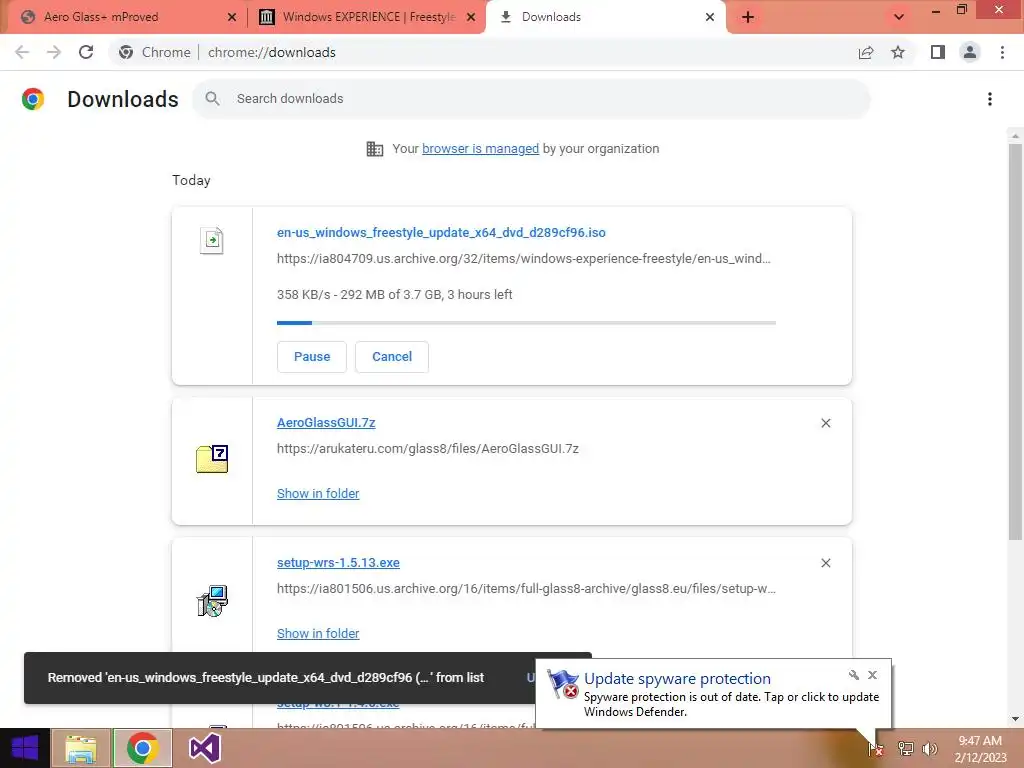This screenshot has height=768, width=1024.
Task: Click the arukateru.com source URL
Action: tap(428, 449)
